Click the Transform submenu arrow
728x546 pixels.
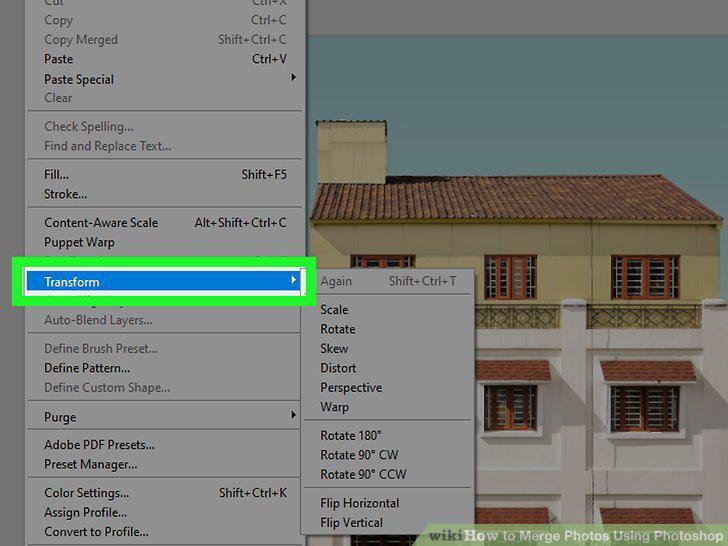point(293,280)
